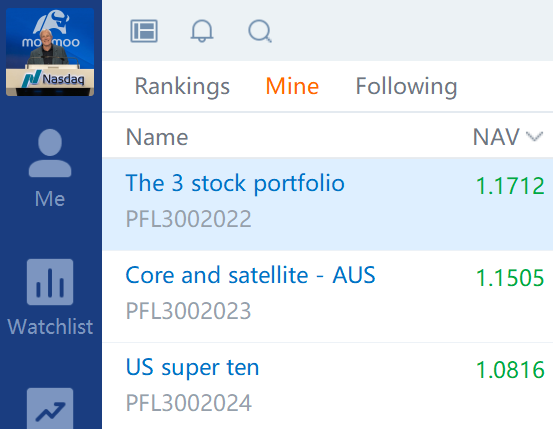Click the 1.1712 NAV value

[510, 186]
